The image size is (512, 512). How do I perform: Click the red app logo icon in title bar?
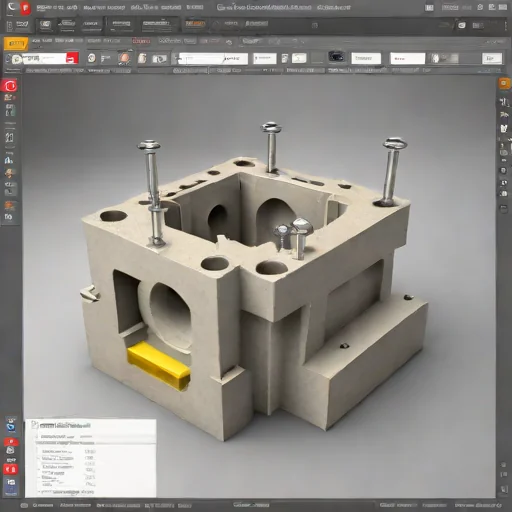pos(25,8)
